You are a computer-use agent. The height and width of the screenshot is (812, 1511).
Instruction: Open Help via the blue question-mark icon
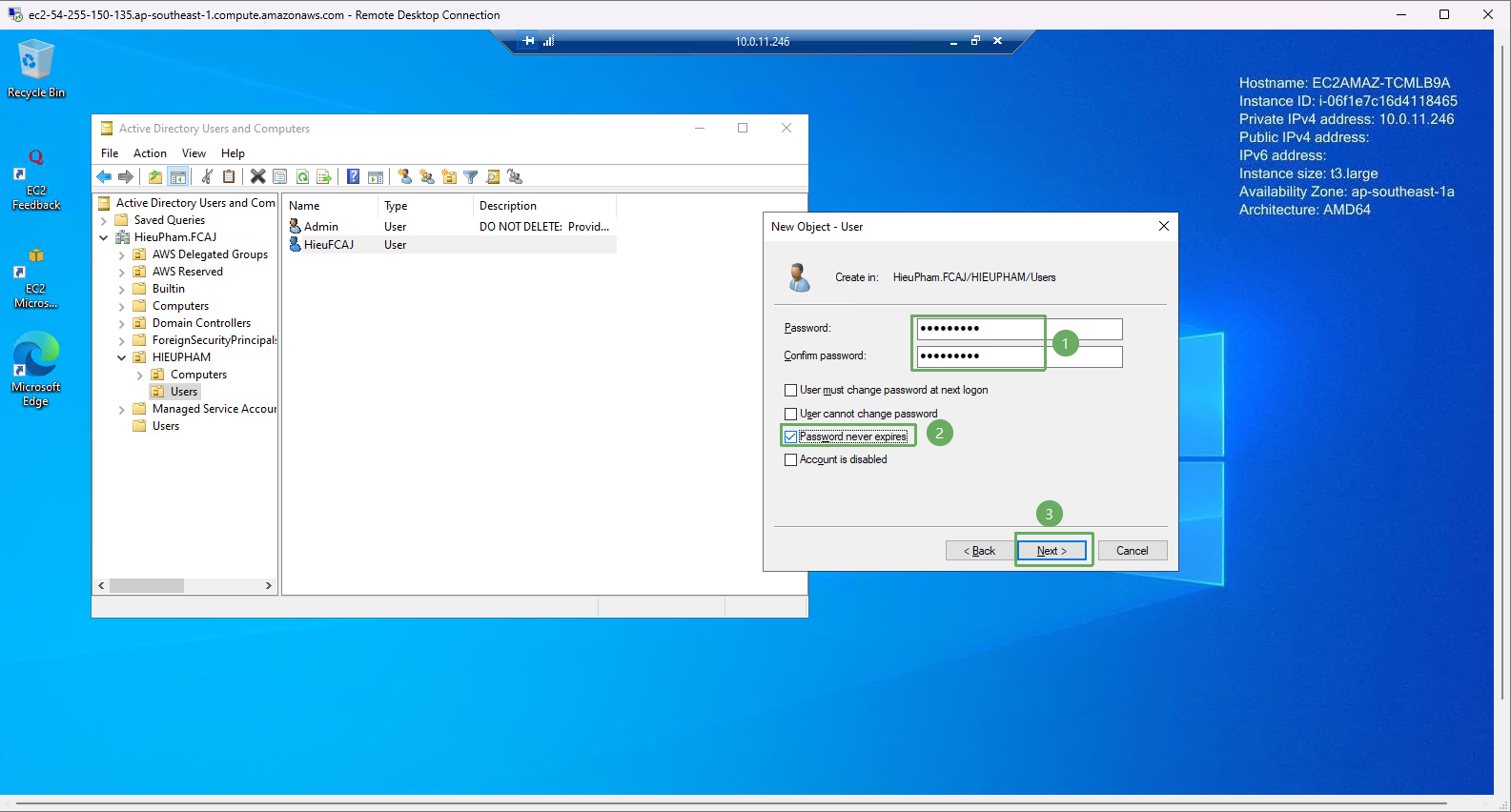pos(353,176)
